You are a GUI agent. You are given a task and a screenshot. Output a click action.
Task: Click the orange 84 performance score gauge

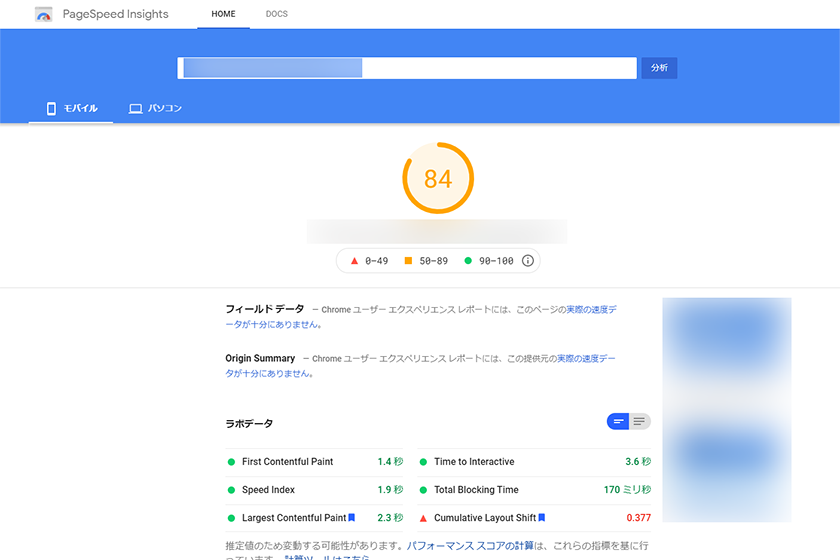pos(438,179)
